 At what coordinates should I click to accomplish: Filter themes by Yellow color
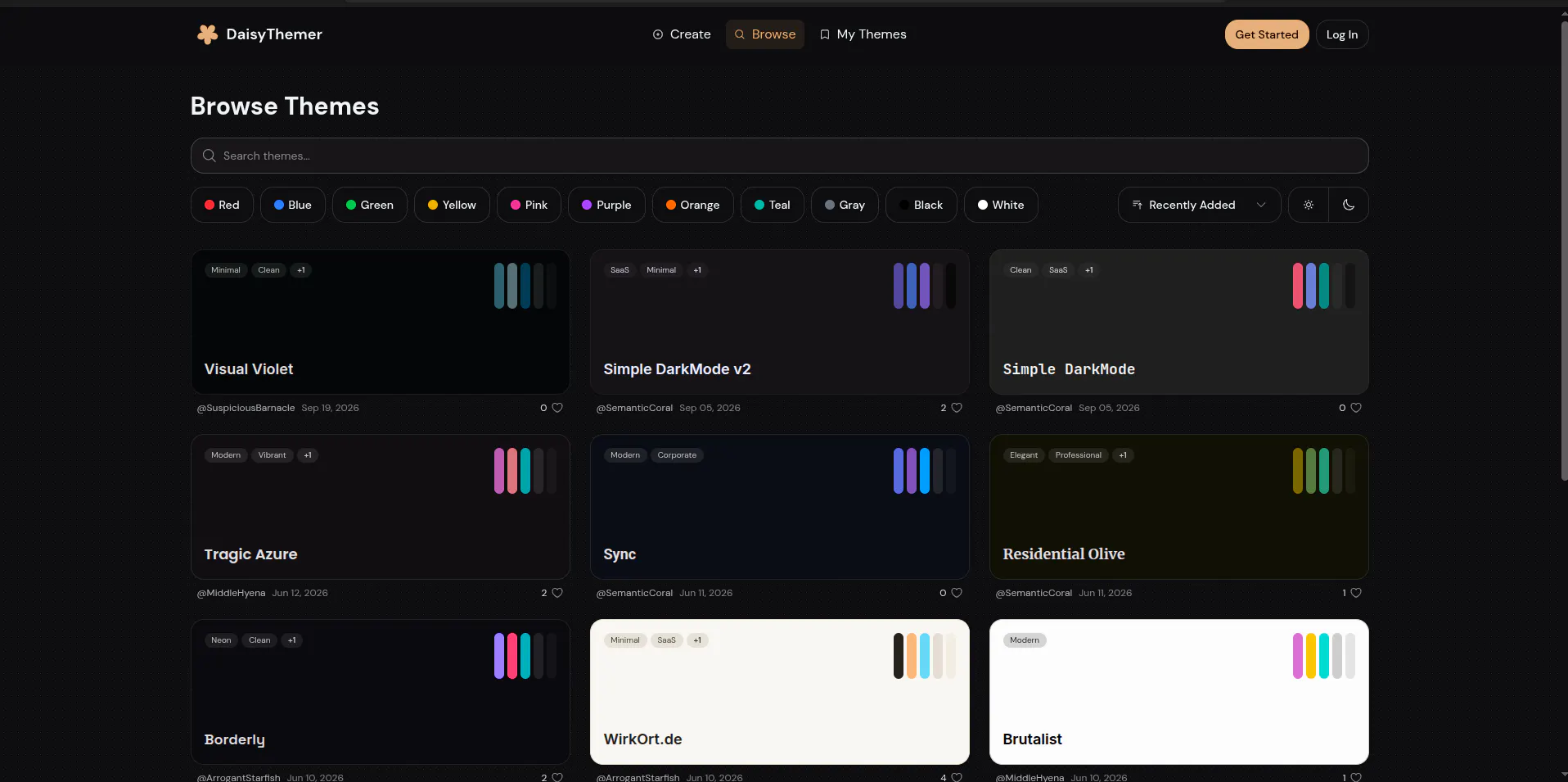click(x=452, y=205)
